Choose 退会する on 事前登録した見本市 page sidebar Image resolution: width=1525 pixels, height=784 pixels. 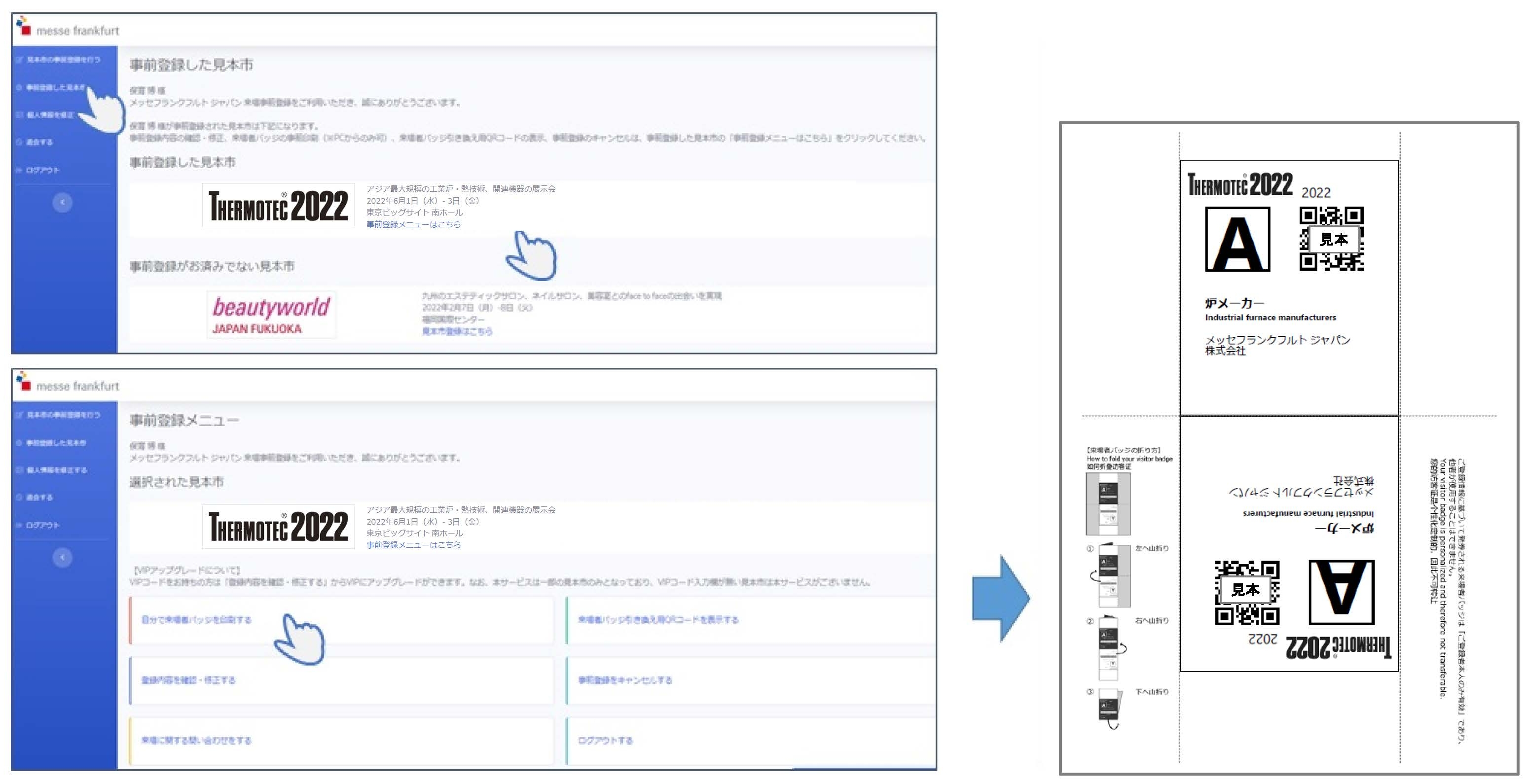(35, 142)
